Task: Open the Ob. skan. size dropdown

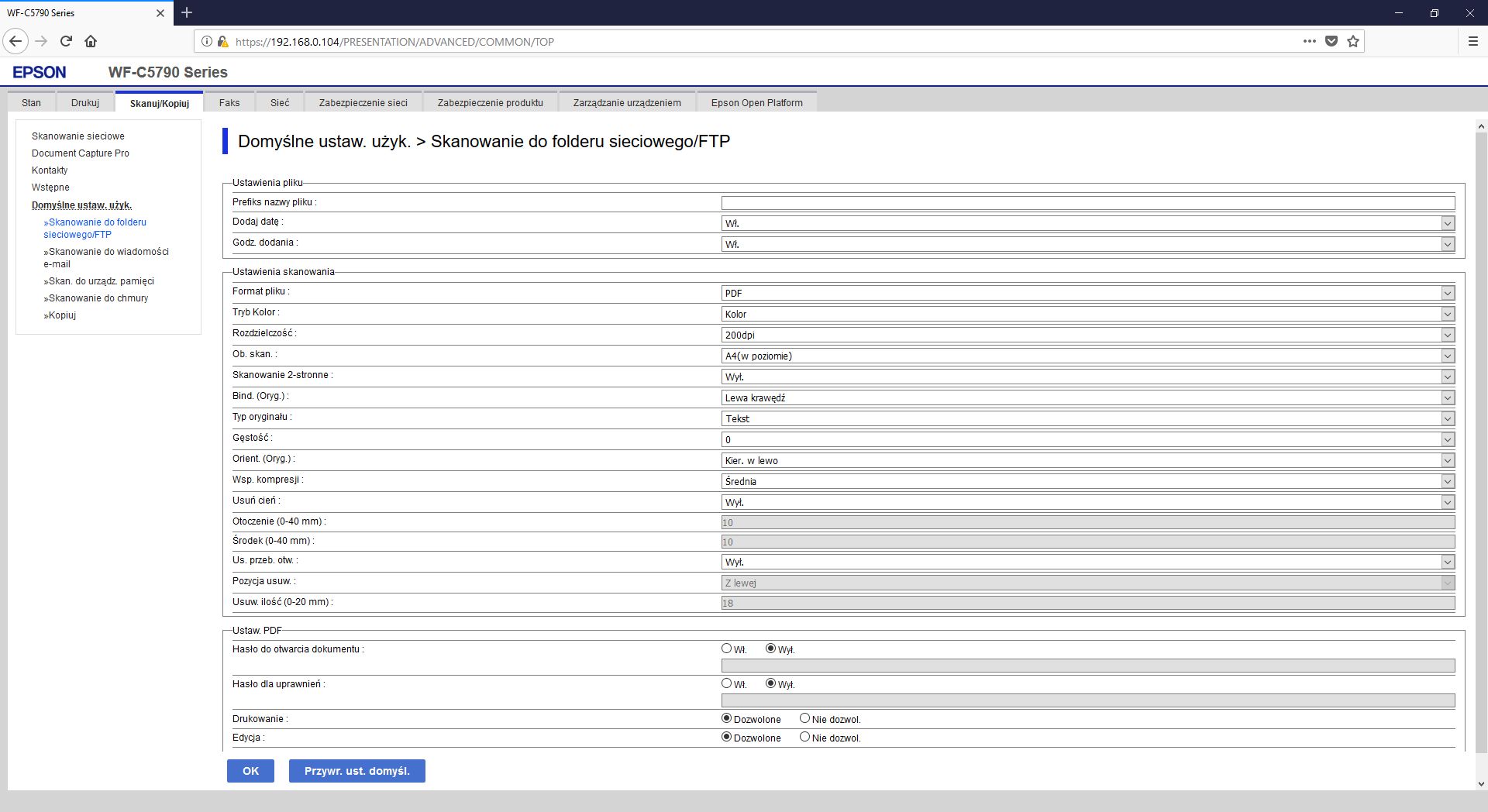Action: click(x=1088, y=356)
